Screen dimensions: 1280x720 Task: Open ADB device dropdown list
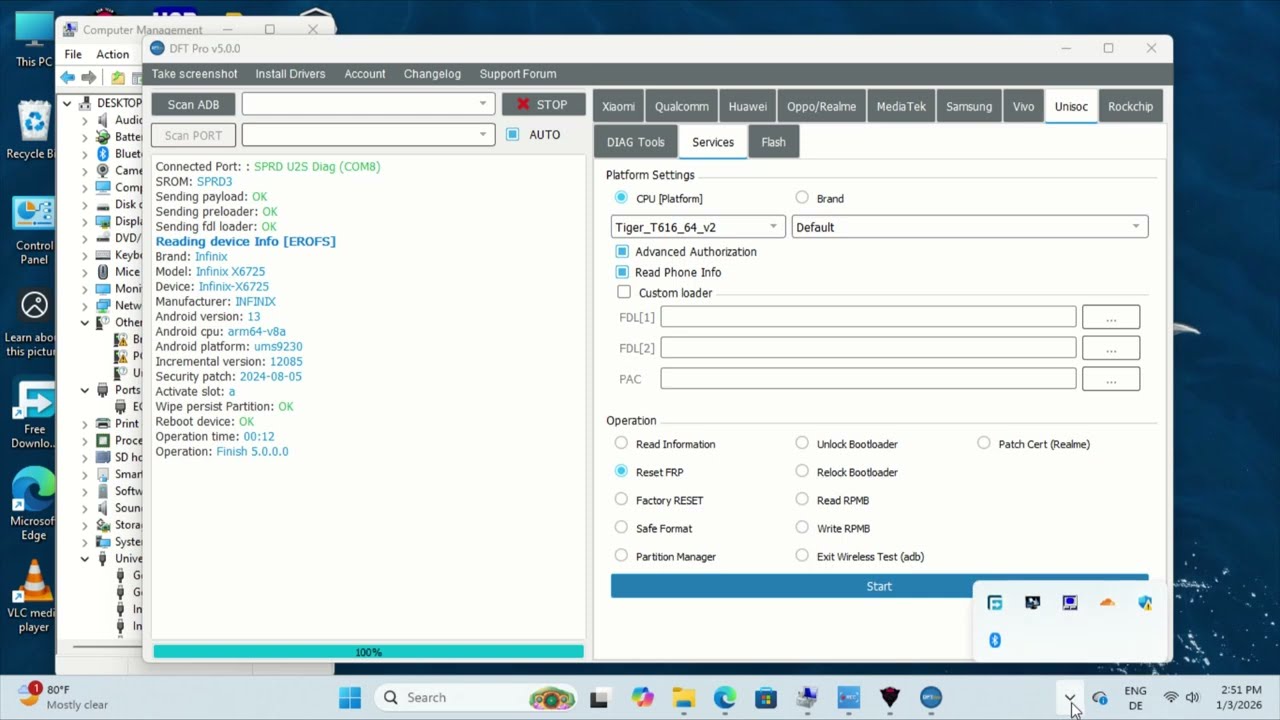pos(368,104)
